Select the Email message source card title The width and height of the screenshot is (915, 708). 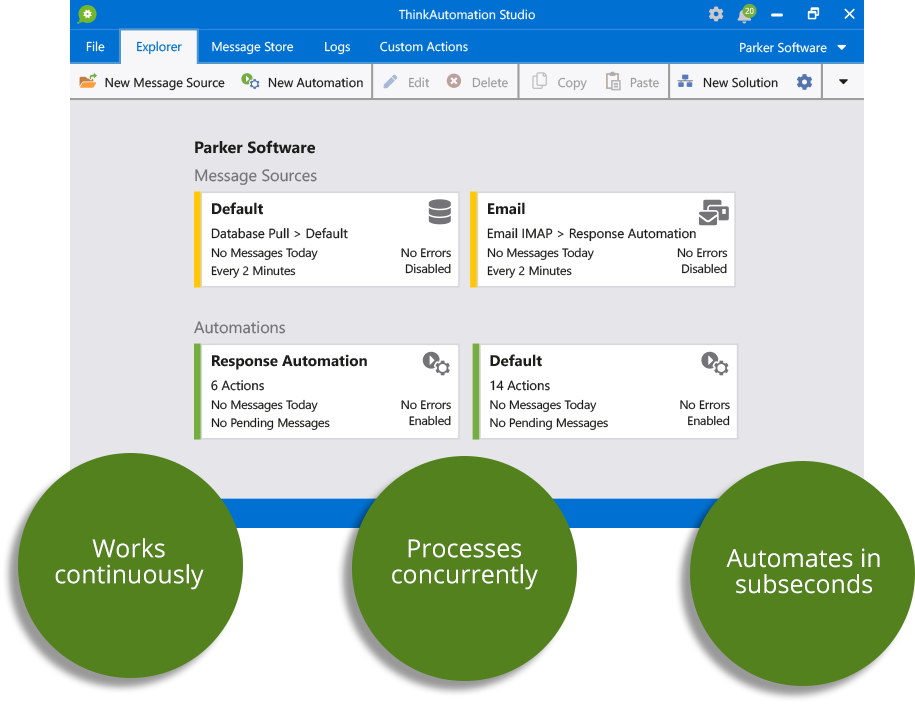click(506, 209)
